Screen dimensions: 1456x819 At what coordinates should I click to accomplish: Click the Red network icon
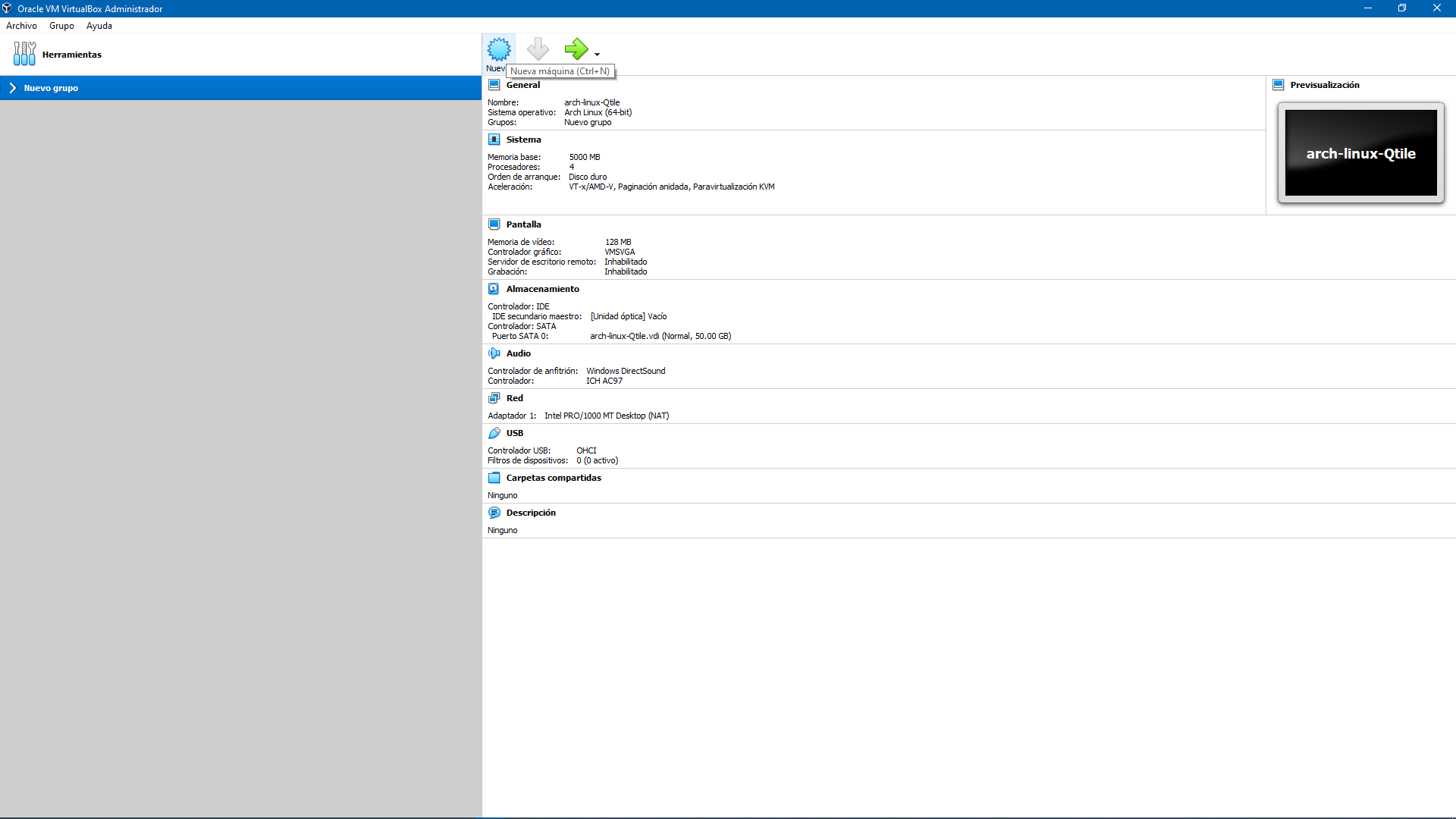click(x=494, y=398)
